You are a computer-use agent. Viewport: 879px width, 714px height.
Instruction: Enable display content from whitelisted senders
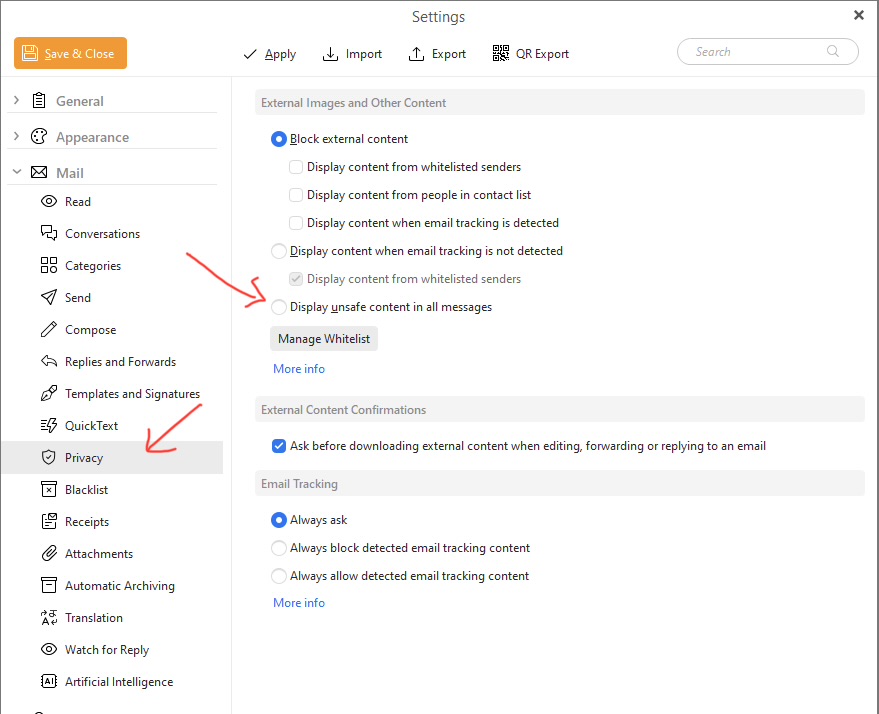[296, 167]
